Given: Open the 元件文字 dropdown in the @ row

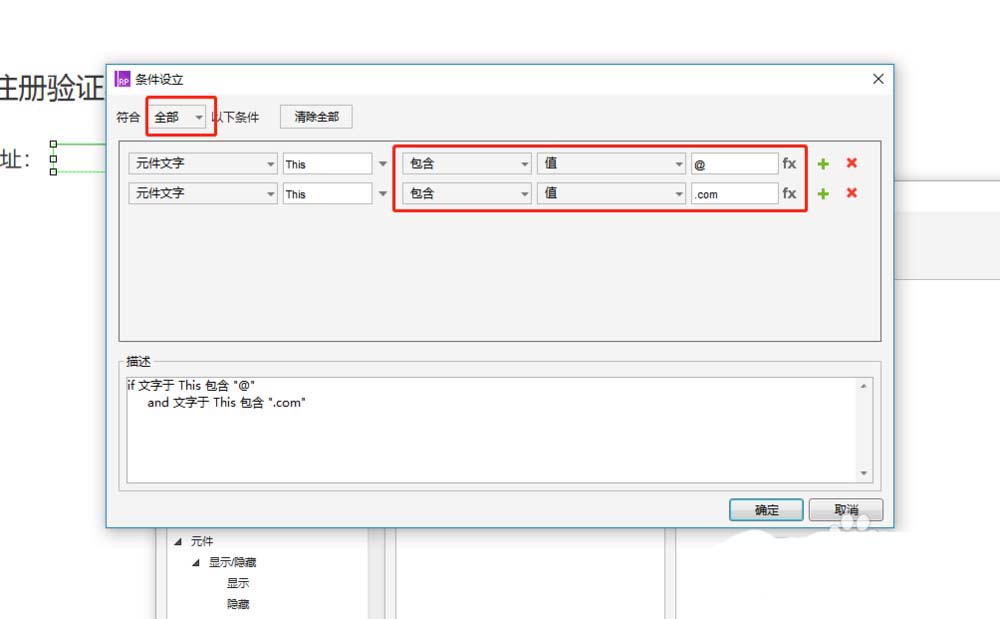Looking at the screenshot, I should (x=203, y=164).
